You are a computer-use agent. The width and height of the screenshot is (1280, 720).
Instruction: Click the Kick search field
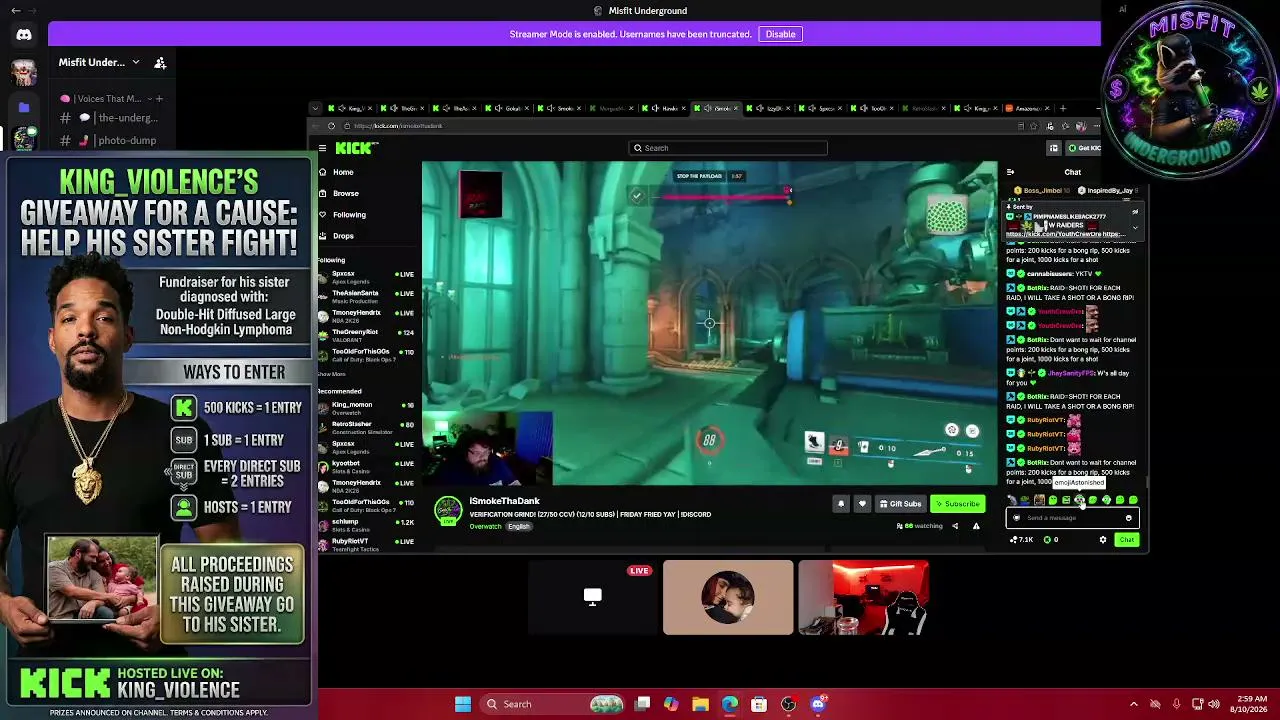pyautogui.click(x=728, y=148)
